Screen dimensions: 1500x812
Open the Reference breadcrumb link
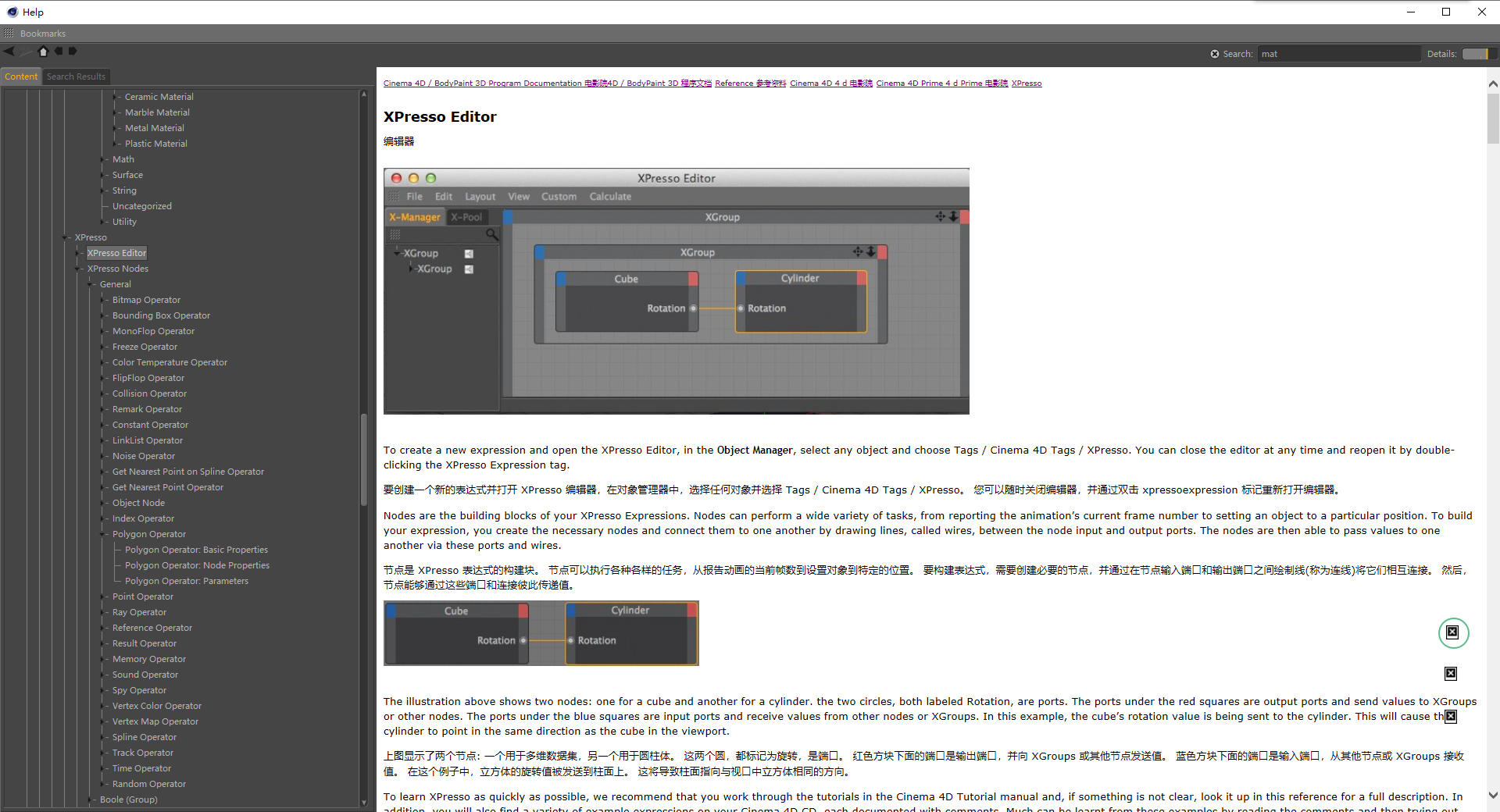click(751, 84)
